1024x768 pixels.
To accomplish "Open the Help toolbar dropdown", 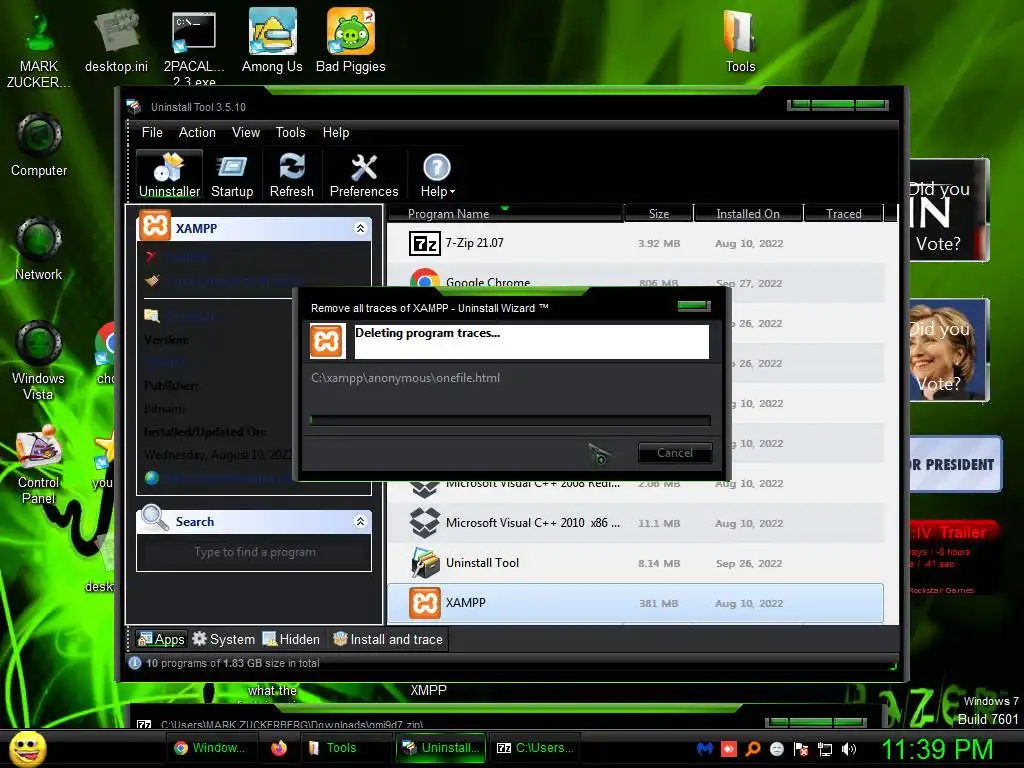I will [x=437, y=174].
